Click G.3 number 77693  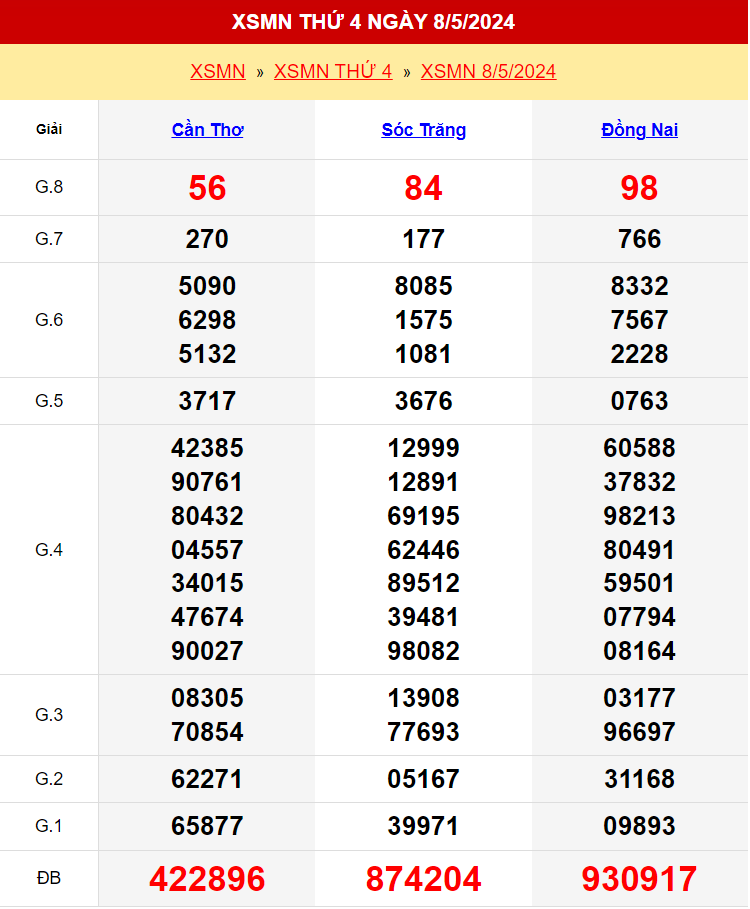[x=424, y=732]
